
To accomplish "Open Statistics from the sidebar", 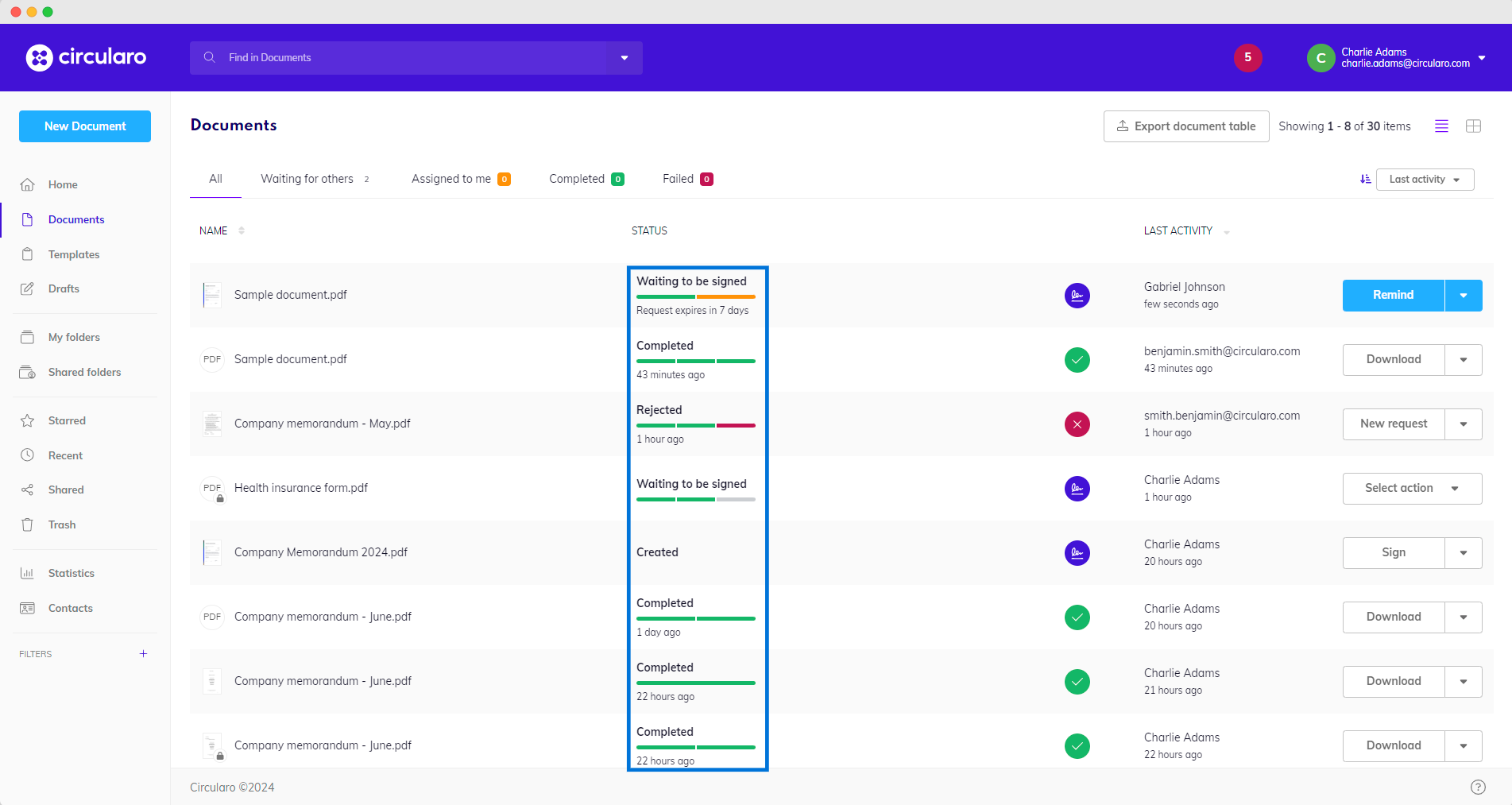I will coord(71,573).
